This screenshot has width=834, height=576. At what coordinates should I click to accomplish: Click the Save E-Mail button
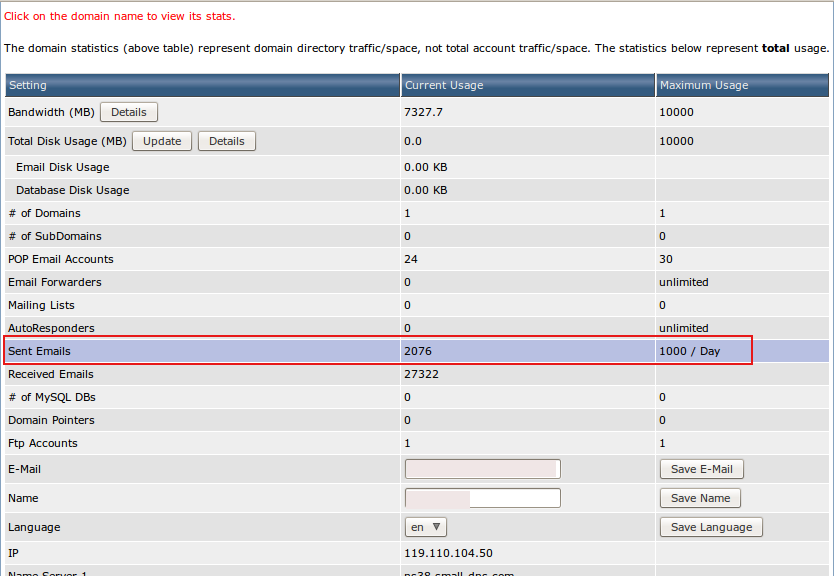701,469
